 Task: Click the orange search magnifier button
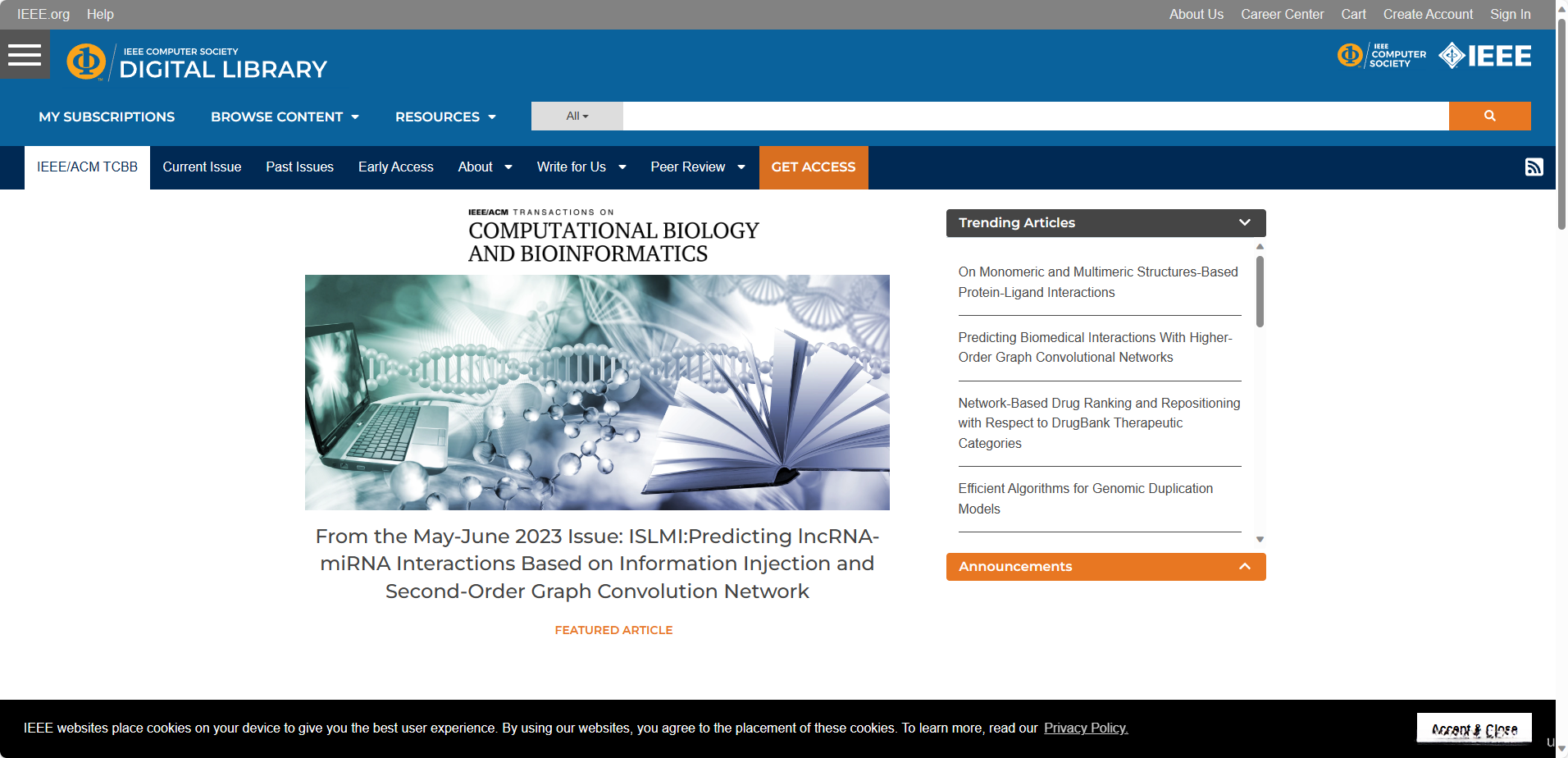pyautogui.click(x=1489, y=116)
